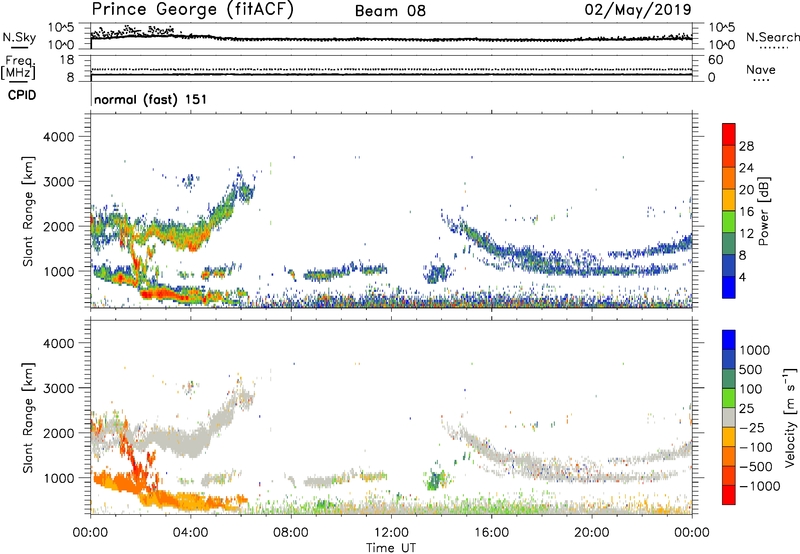
Task: Select the "12:00" time tick label
Action: [x=391, y=533]
